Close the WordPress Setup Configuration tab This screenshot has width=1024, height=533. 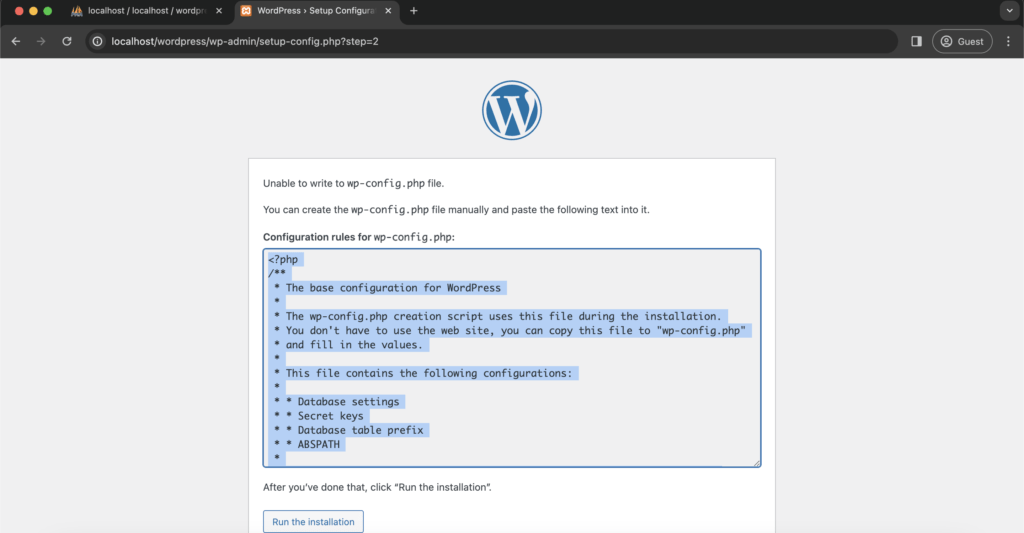388,10
